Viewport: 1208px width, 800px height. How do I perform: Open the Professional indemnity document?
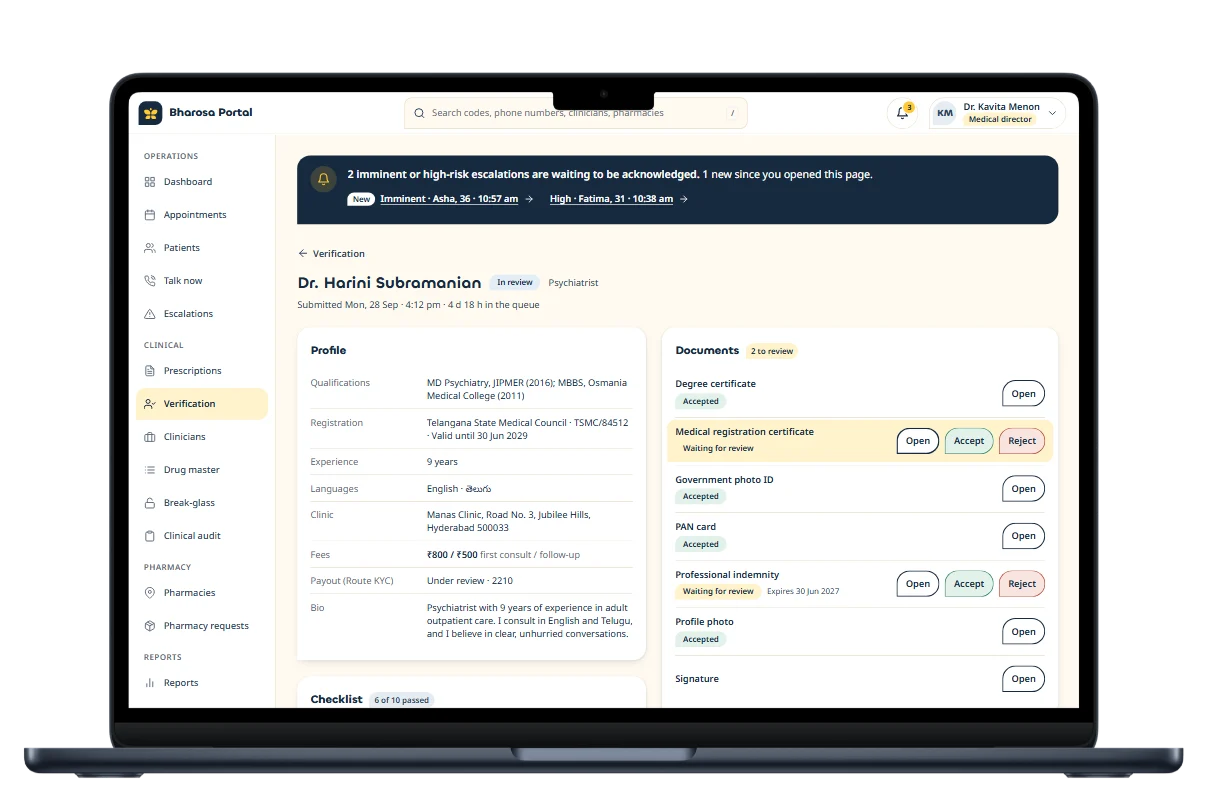click(918, 584)
